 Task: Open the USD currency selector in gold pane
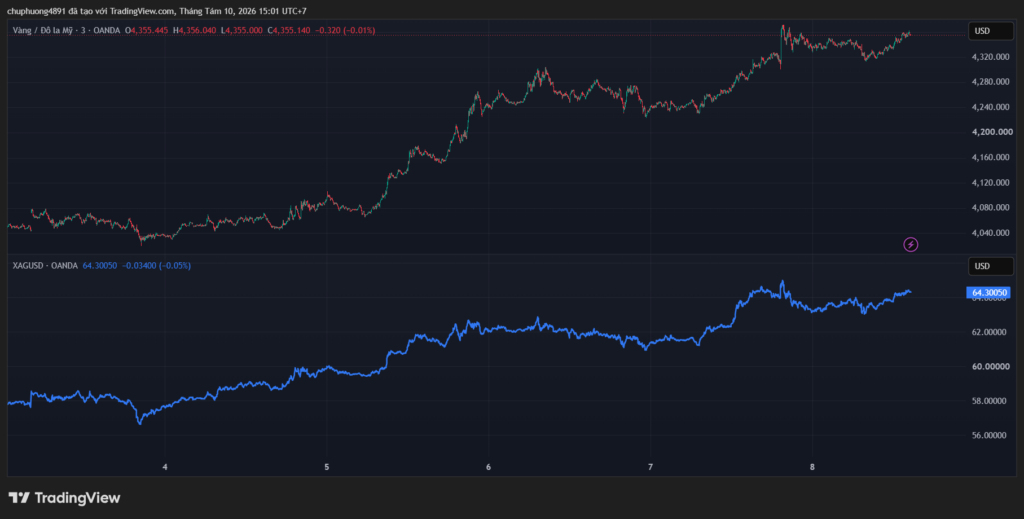[990, 31]
